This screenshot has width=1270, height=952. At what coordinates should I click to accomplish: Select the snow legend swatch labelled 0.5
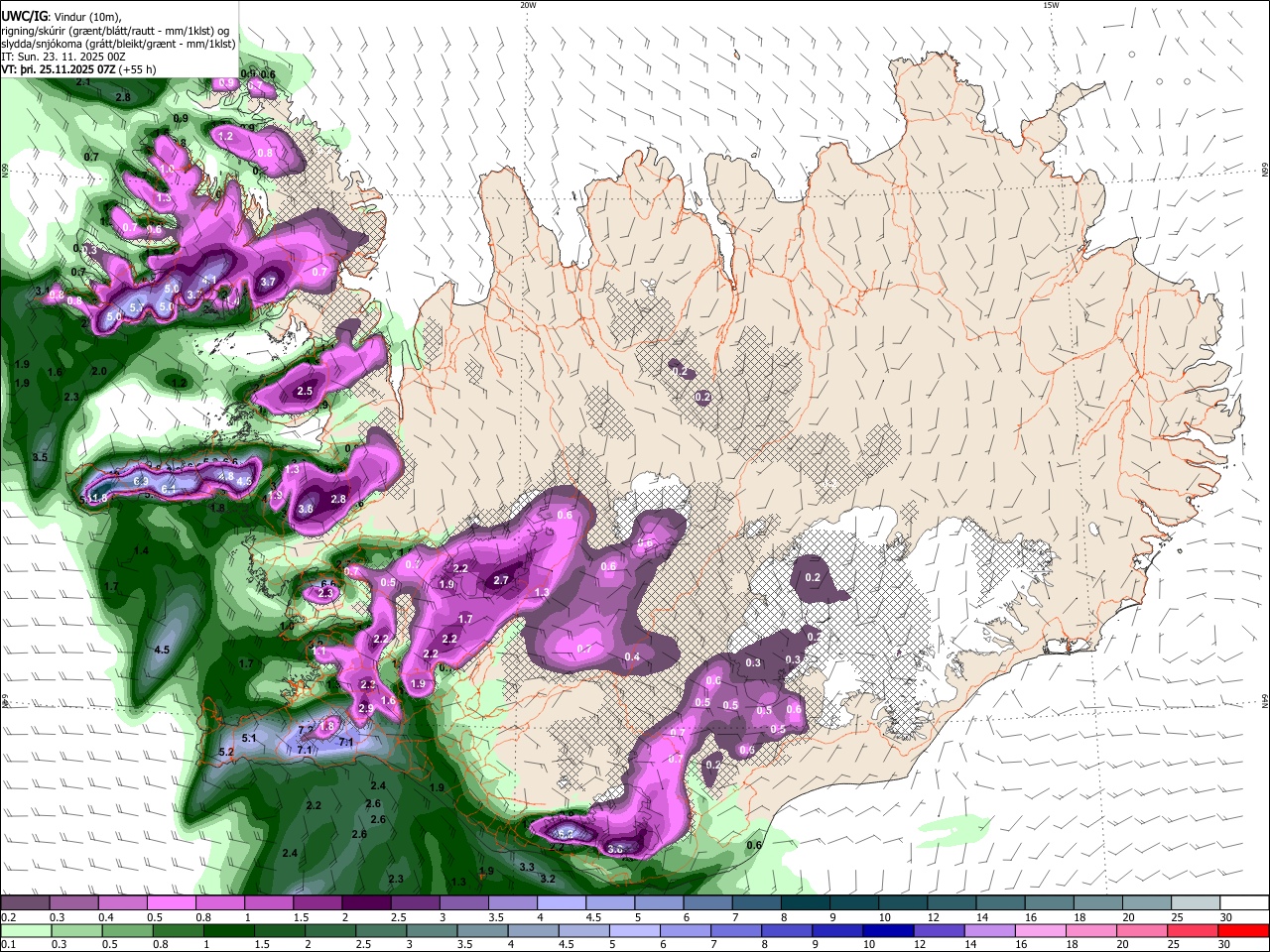tap(171, 902)
